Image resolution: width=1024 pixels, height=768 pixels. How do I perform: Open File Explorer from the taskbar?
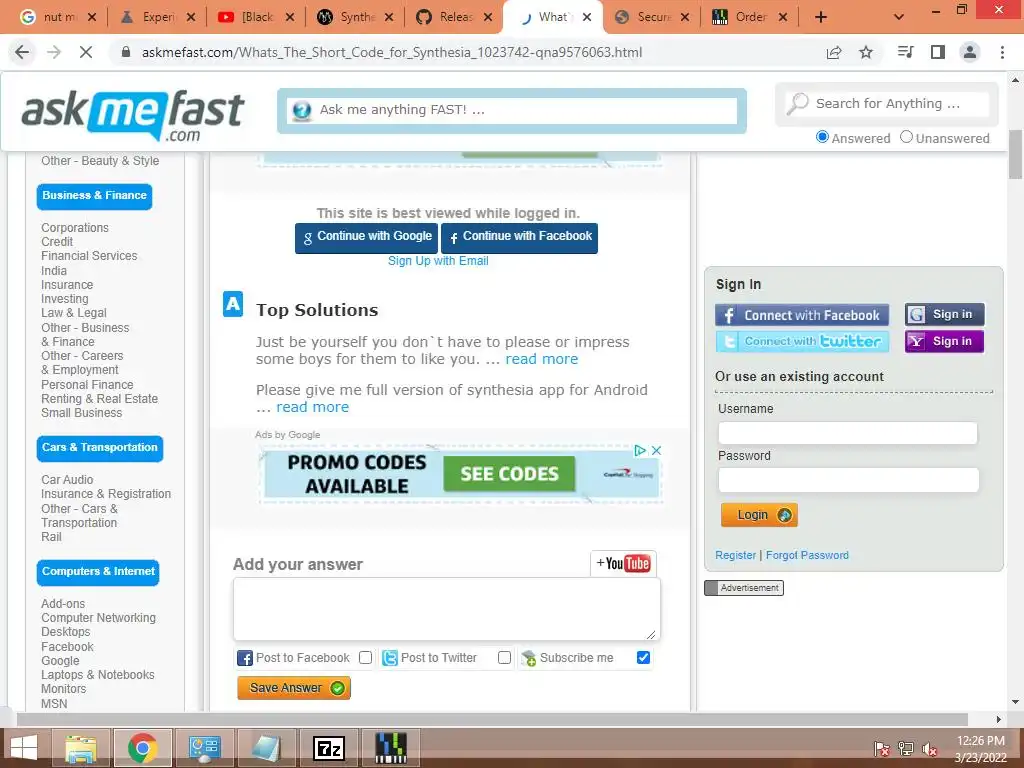point(80,748)
